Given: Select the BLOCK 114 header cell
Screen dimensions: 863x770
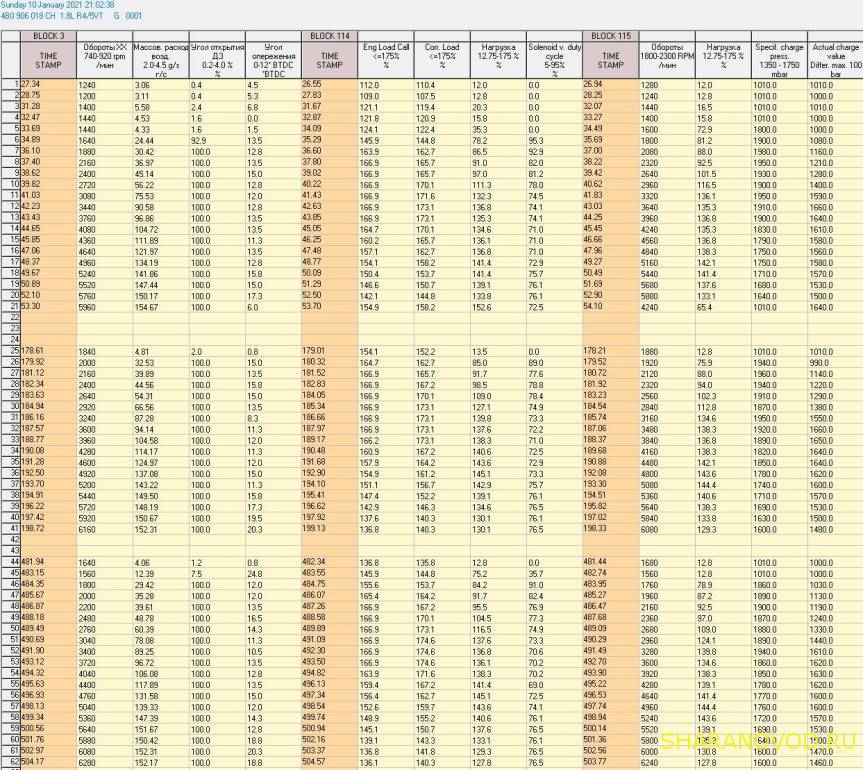Looking at the screenshot, I should [329, 35].
